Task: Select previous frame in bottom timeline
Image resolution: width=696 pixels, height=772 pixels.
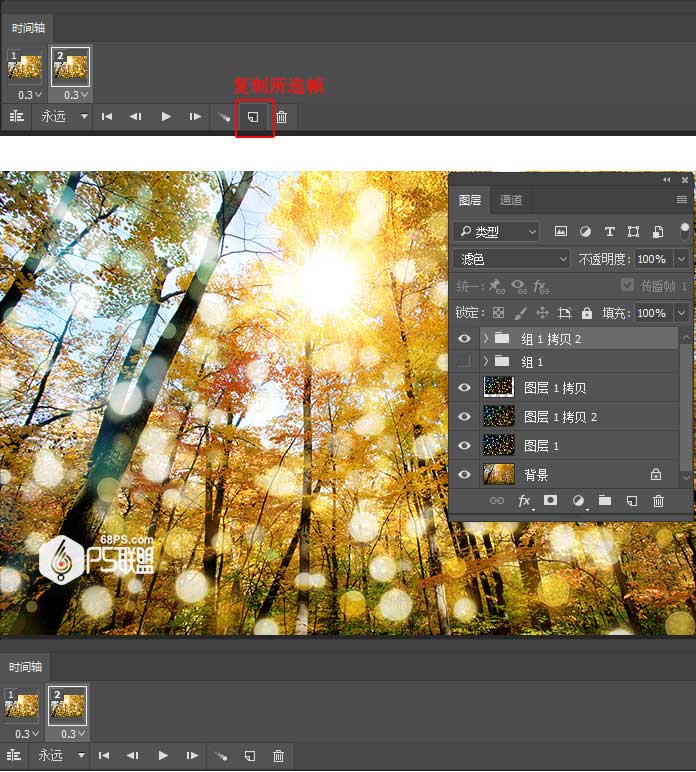Action: pyautogui.click(x=132, y=755)
